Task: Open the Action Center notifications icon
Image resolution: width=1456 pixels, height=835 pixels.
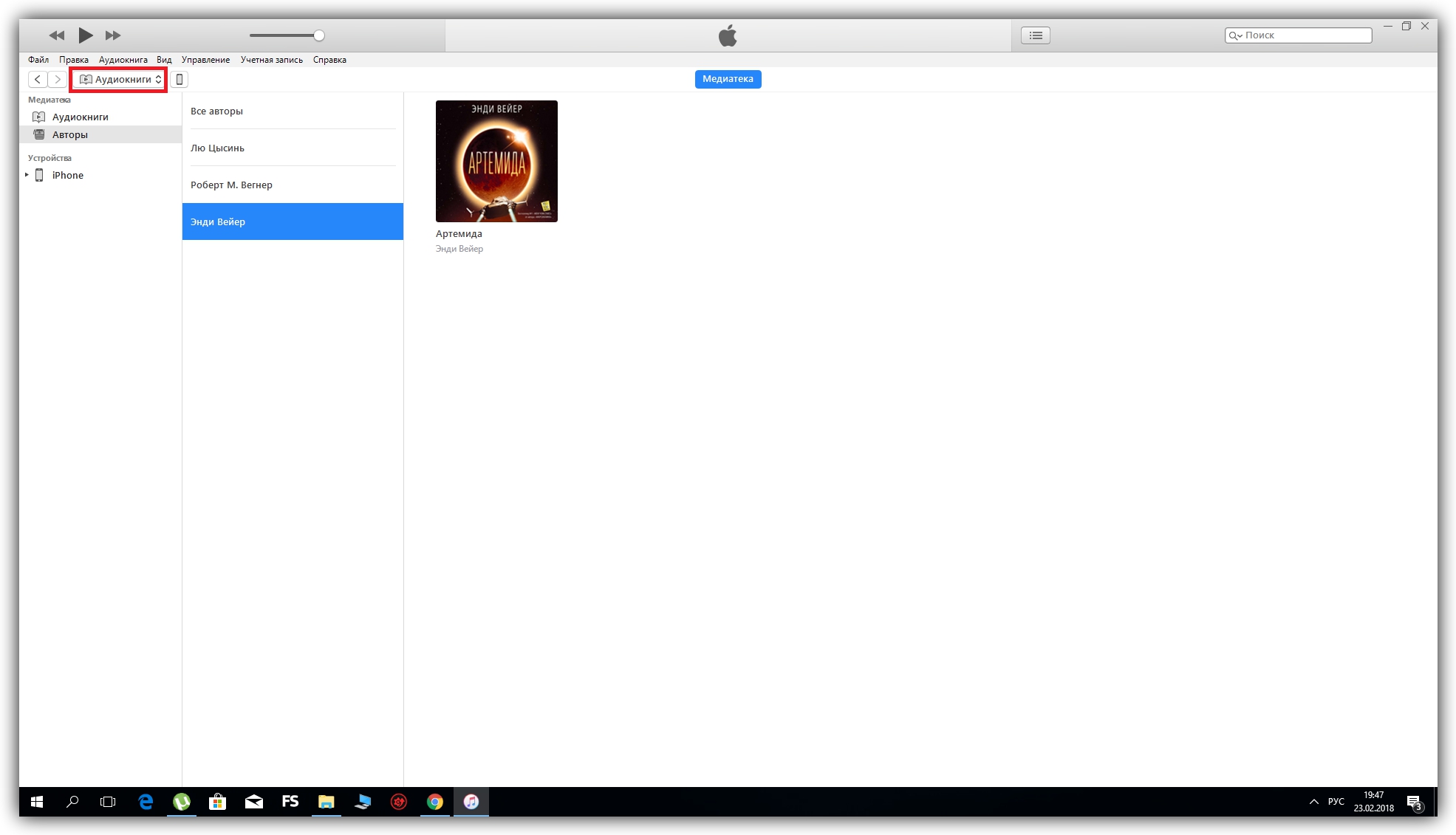Action: coord(1415,803)
